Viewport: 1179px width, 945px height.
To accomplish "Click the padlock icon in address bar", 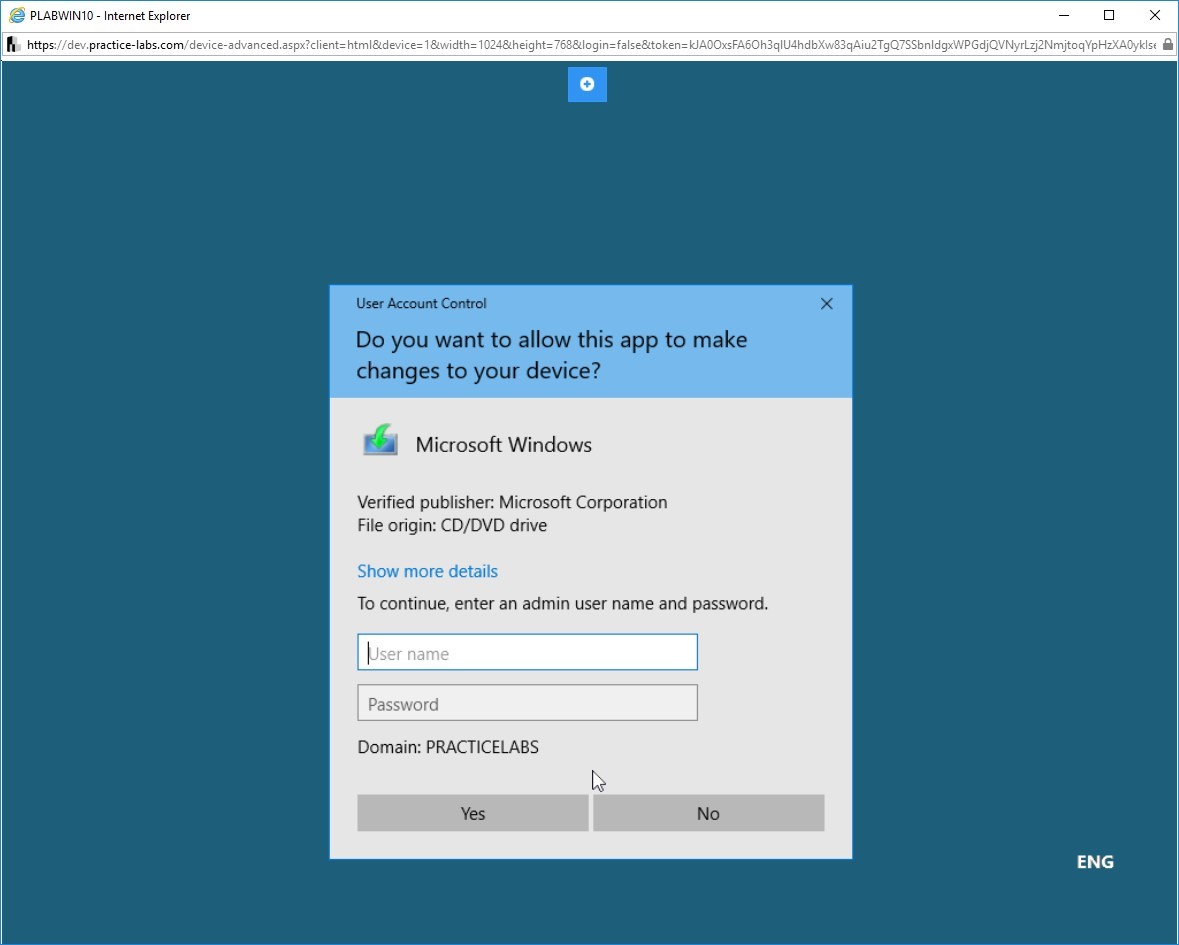I will 1167,44.
